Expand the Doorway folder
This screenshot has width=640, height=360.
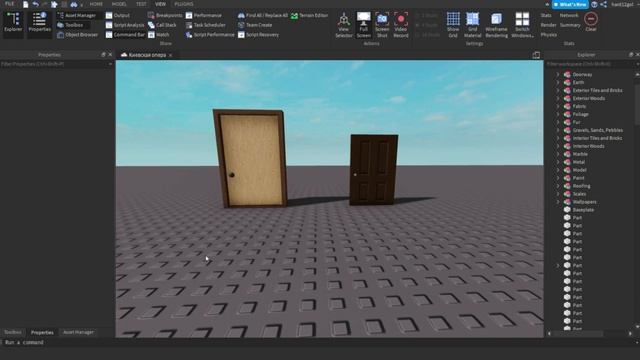pos(558,74)
